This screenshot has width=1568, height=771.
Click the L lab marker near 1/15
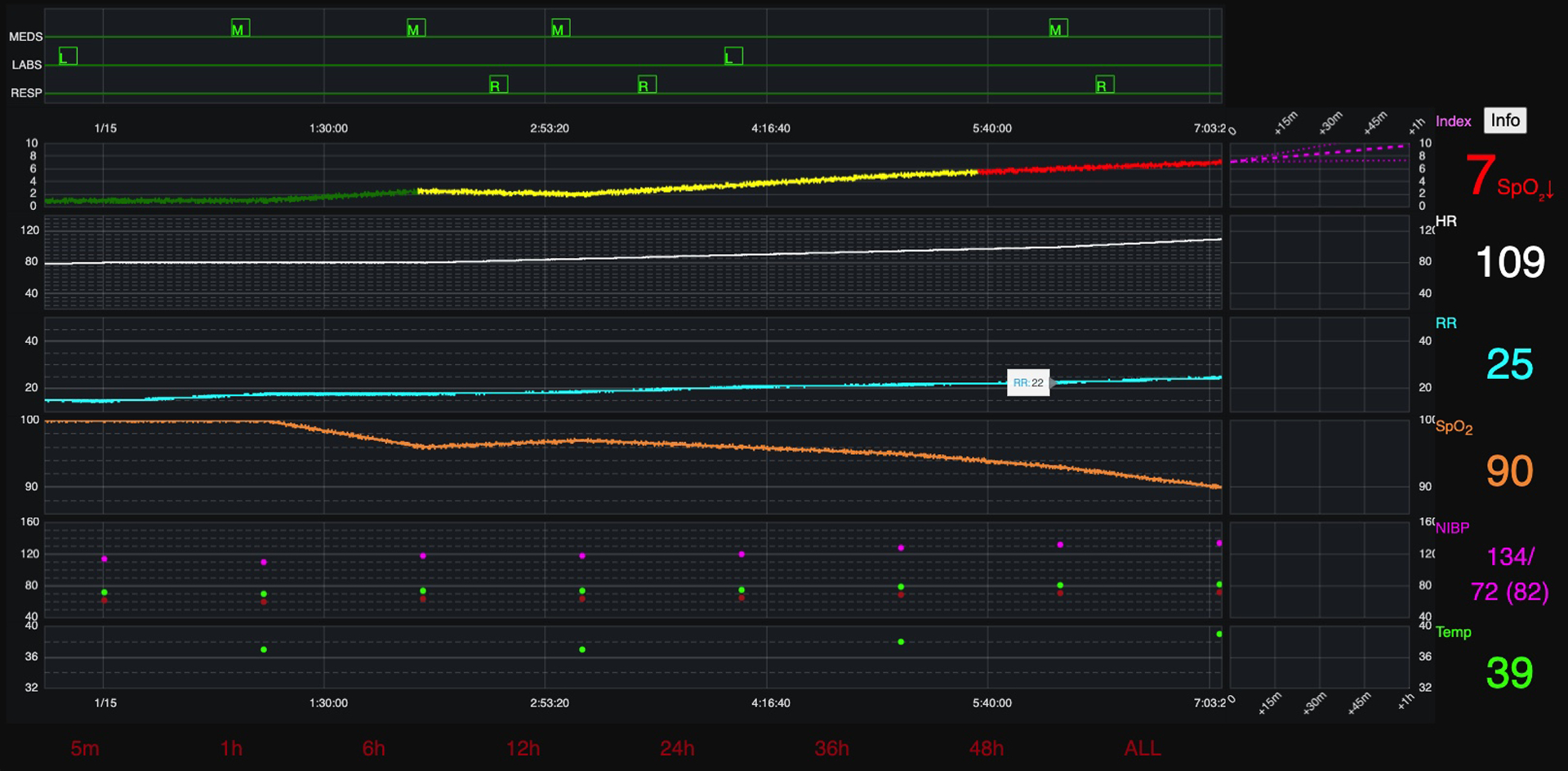69,56
